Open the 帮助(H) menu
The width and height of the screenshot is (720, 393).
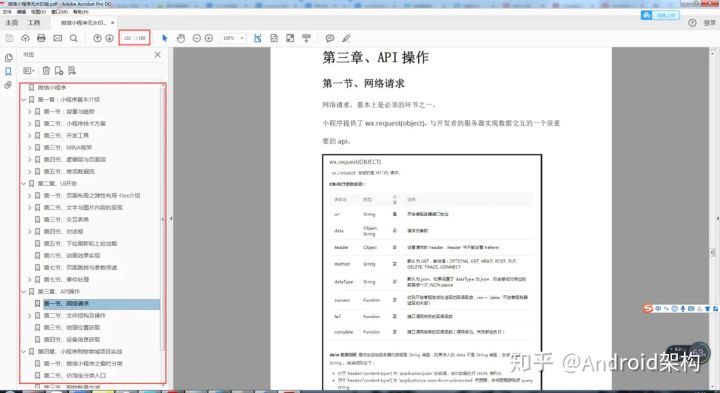80,11
